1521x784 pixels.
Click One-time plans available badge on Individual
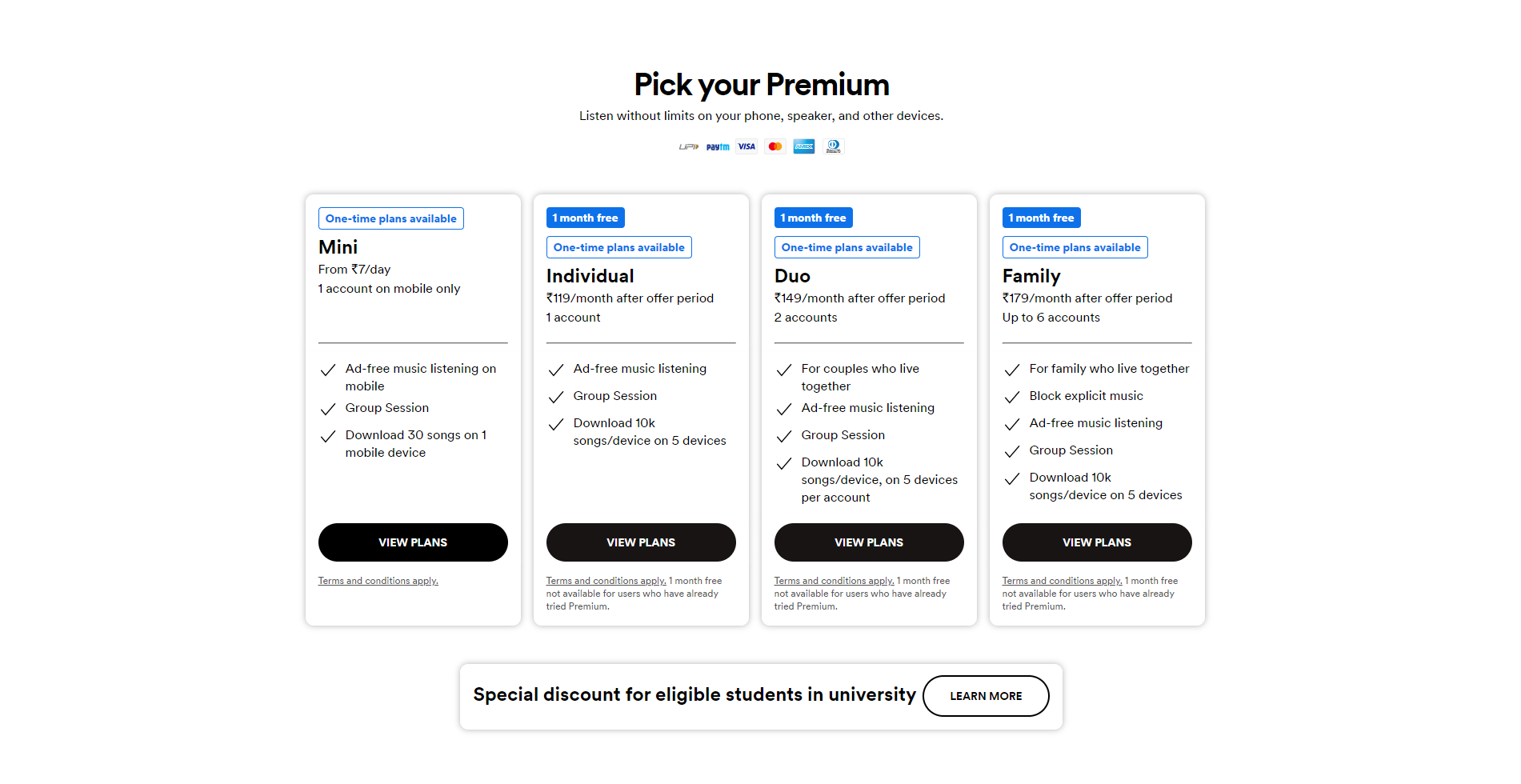[618, 246]
